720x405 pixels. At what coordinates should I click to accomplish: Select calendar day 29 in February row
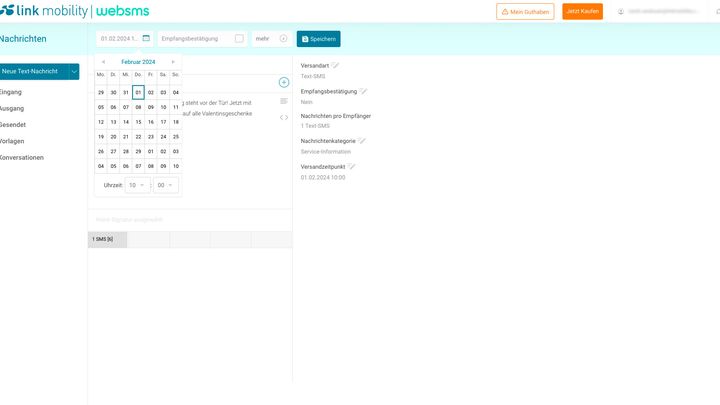[138, 152]
